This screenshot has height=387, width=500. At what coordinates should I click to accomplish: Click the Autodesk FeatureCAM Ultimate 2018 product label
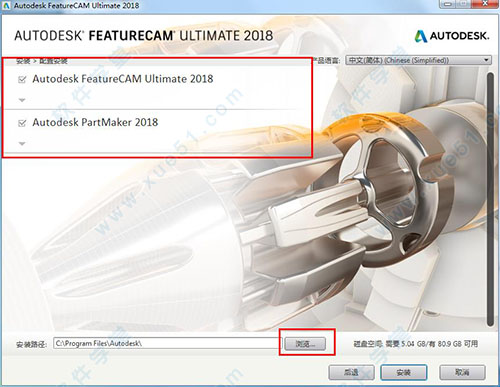[123, 79]
